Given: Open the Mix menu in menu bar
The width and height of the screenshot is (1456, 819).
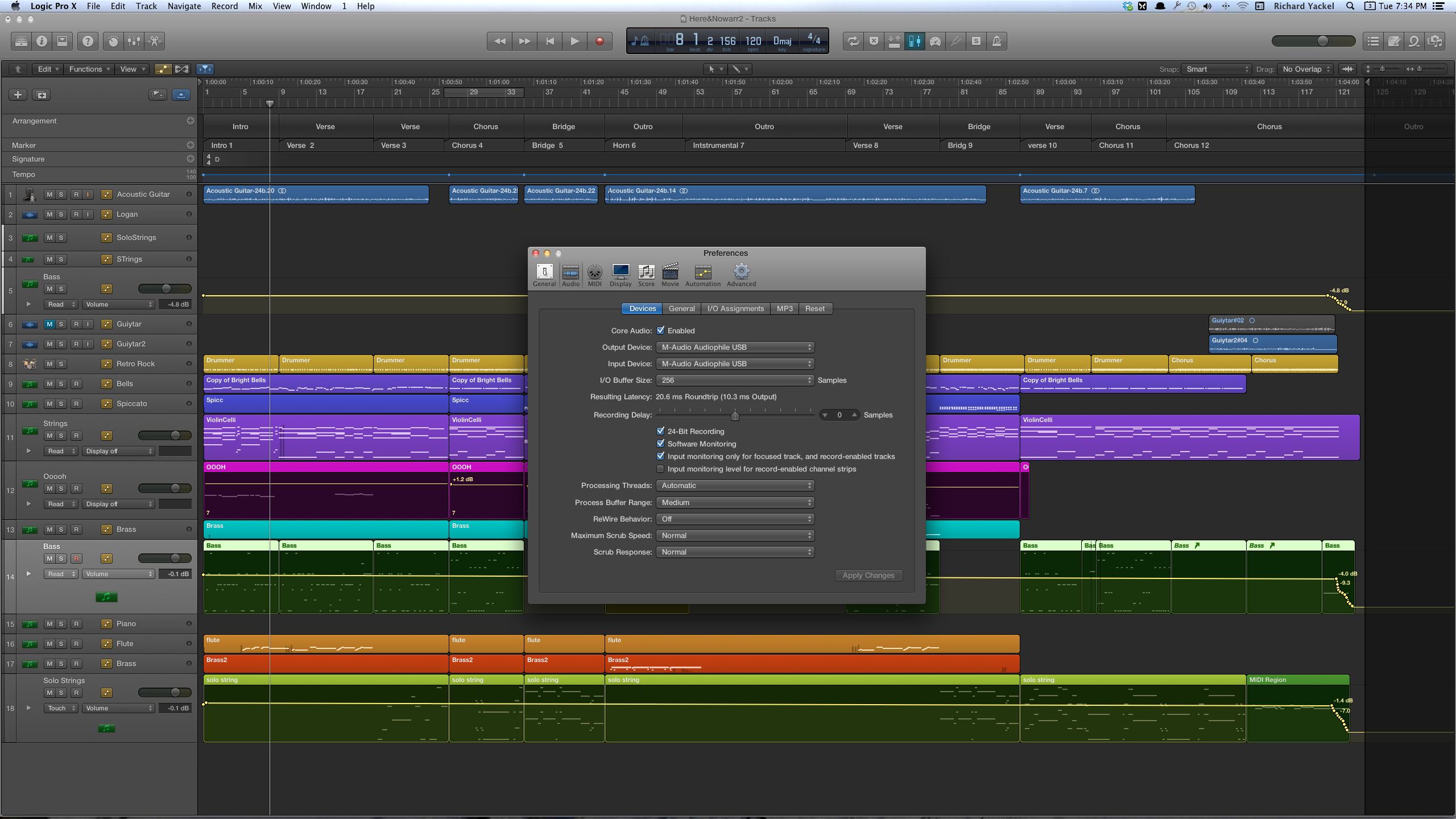Looking at the screenshot, I should 255,6.
